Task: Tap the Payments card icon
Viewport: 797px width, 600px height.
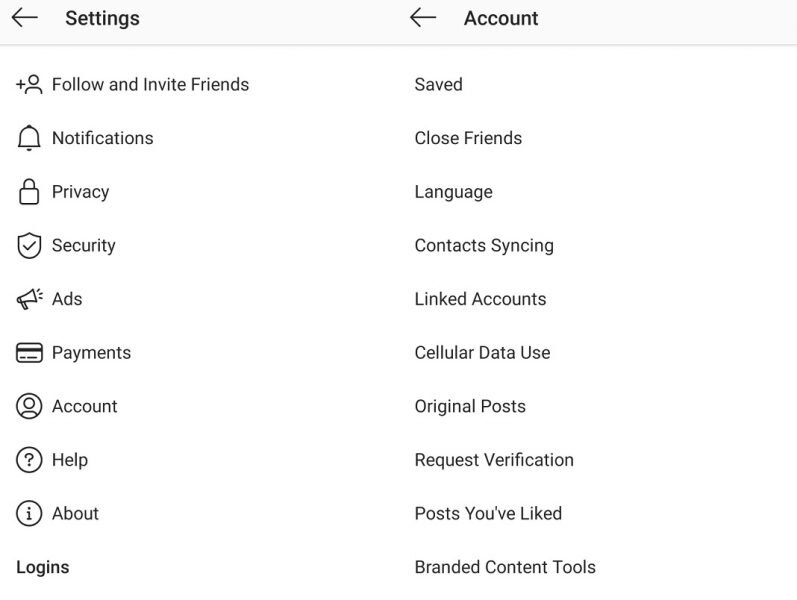Action: tap(29, 353)
